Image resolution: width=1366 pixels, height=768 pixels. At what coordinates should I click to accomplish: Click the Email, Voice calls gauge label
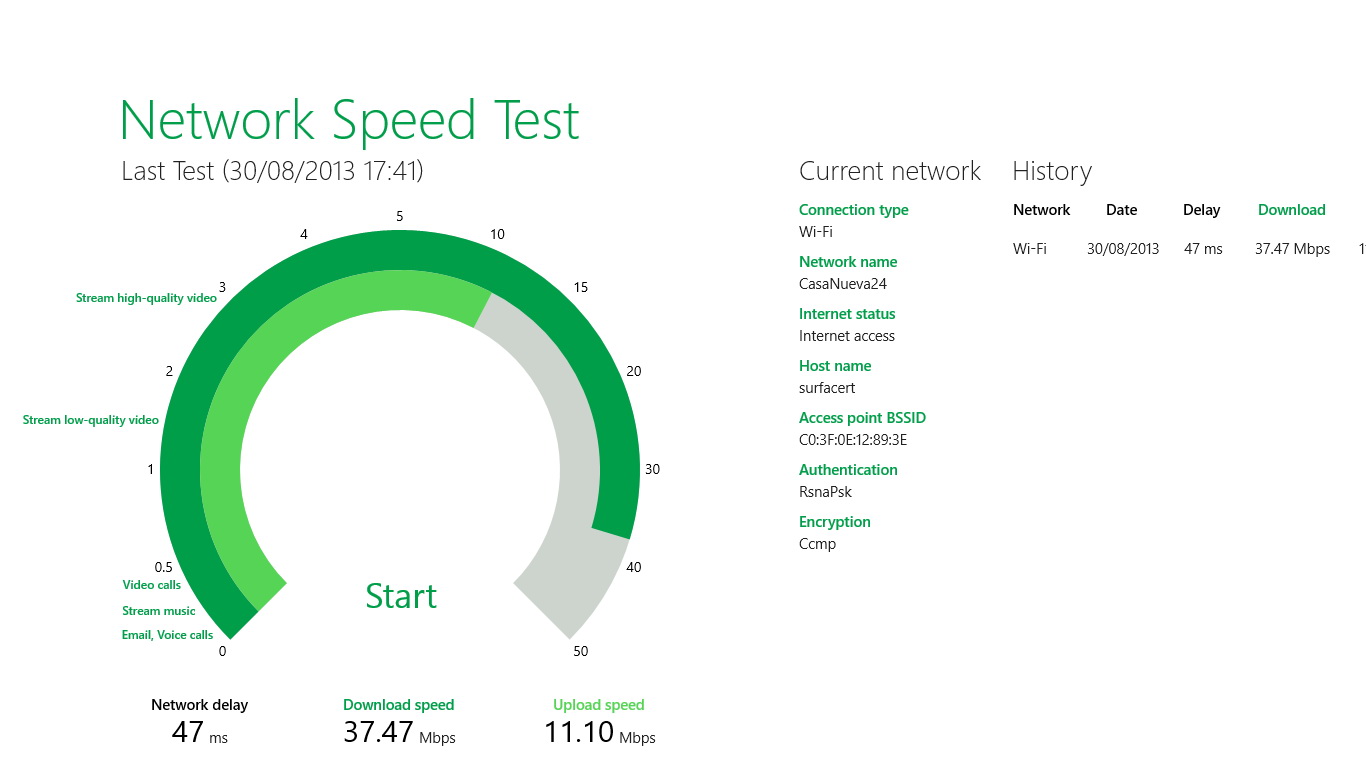167,635
